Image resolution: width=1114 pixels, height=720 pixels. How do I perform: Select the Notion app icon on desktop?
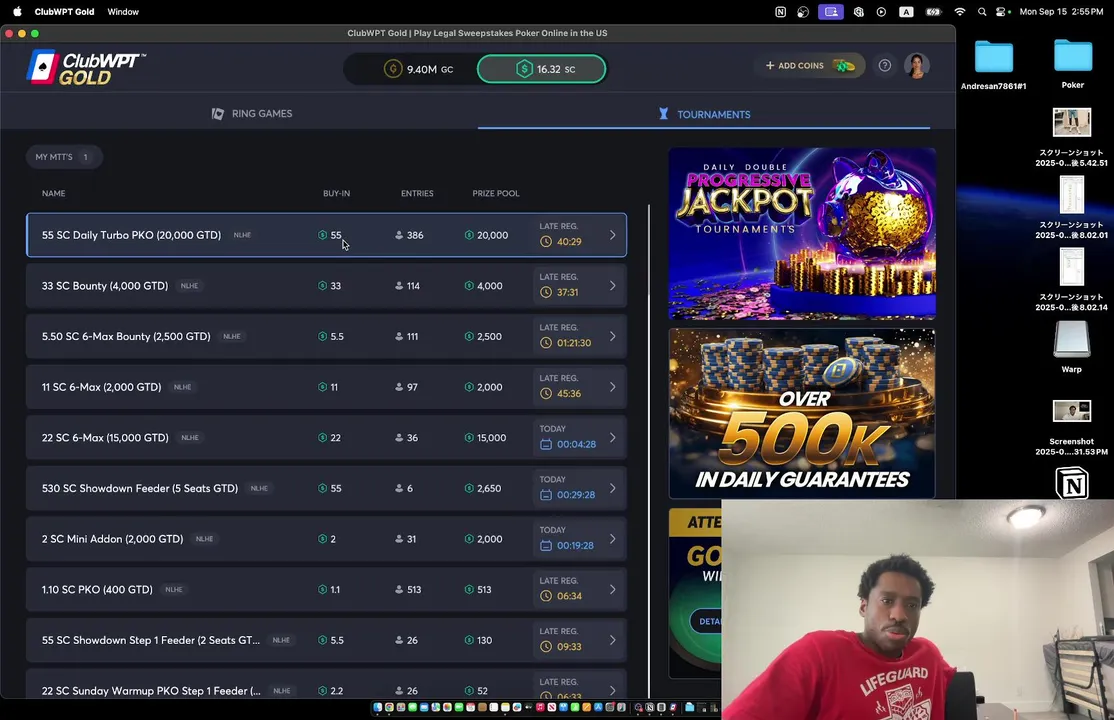[x=1072, y=483]
